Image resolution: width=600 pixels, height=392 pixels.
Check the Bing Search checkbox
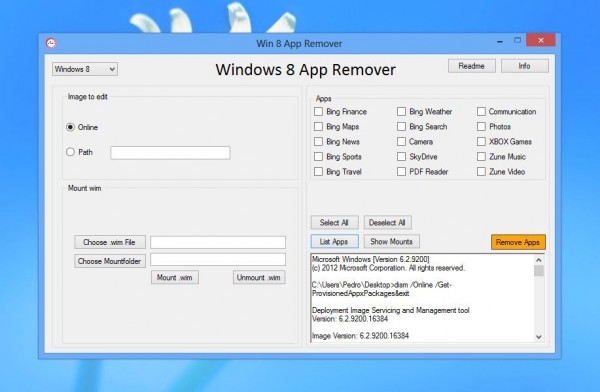pos(401,126)
